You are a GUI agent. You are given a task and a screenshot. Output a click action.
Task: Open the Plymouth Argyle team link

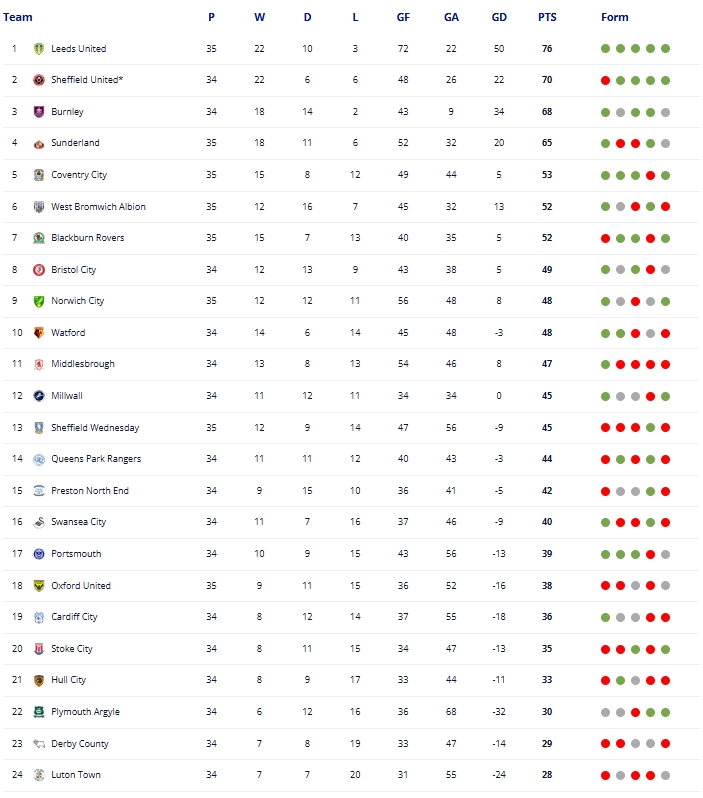click(x=85, y=712)
